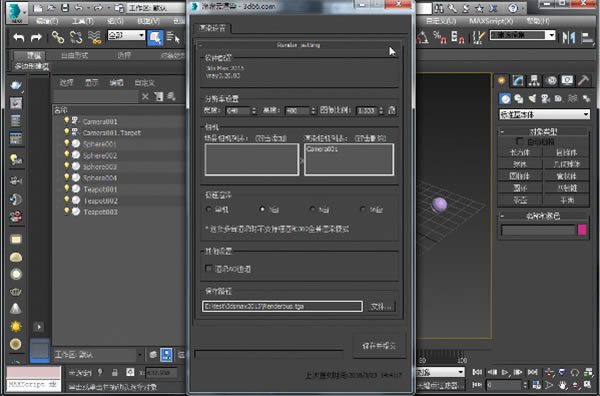Open the Create command panel tab

coord(502,80)
